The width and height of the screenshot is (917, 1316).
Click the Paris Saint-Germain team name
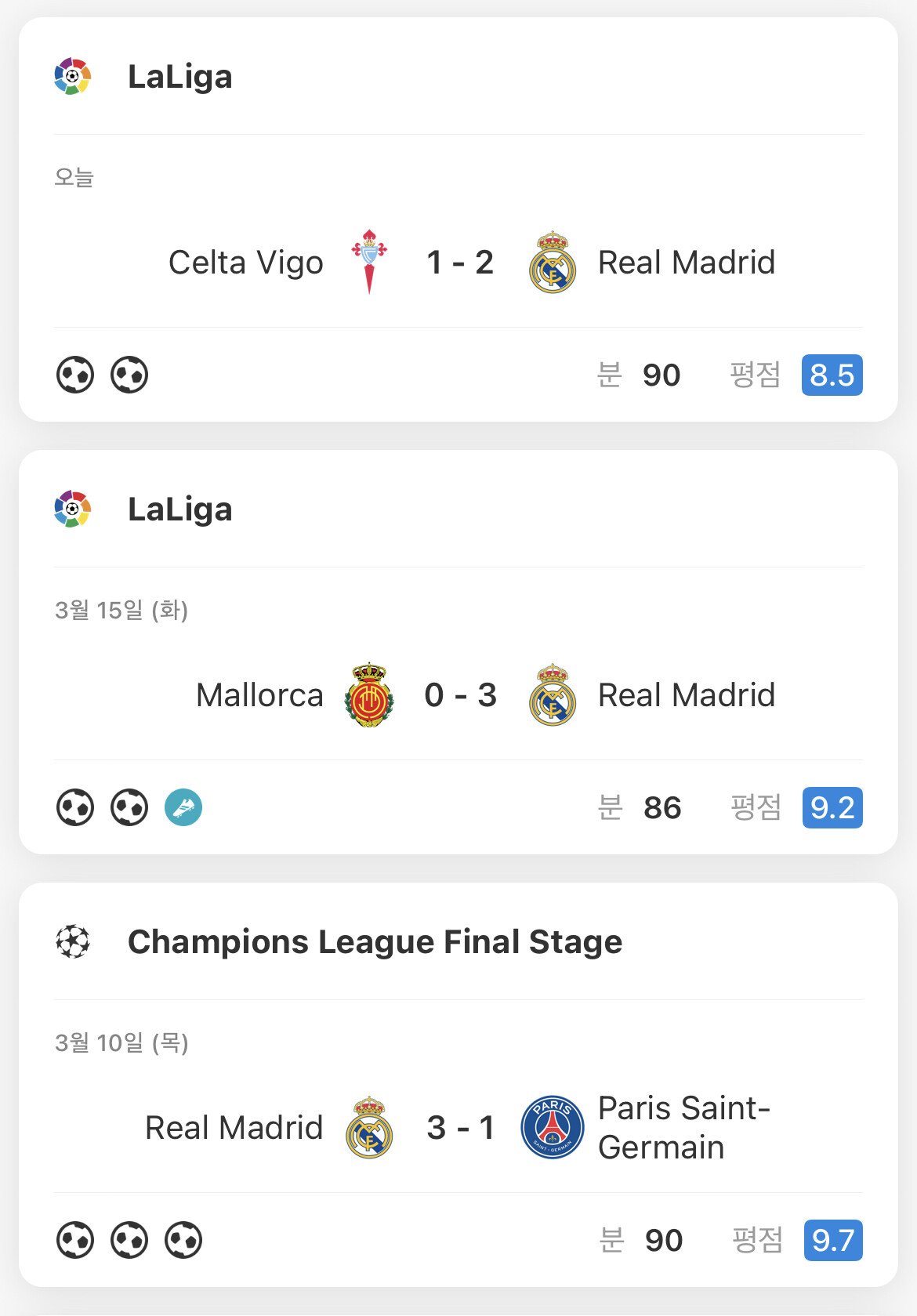(683, 1127)
